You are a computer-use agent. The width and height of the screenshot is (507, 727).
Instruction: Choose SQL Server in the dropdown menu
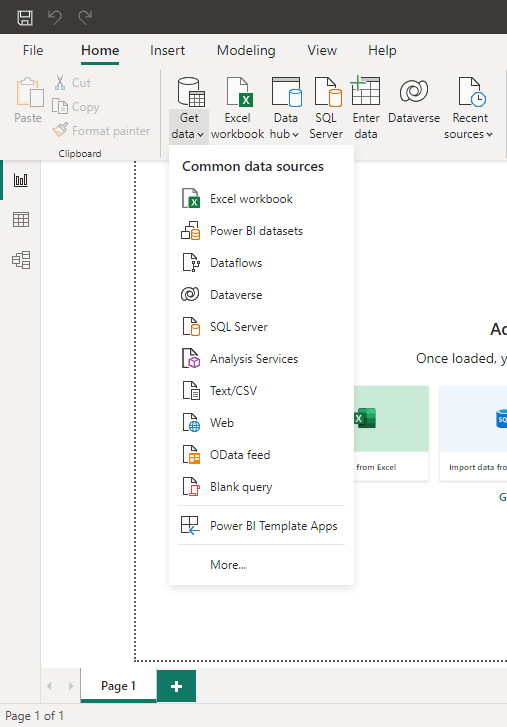261,327
